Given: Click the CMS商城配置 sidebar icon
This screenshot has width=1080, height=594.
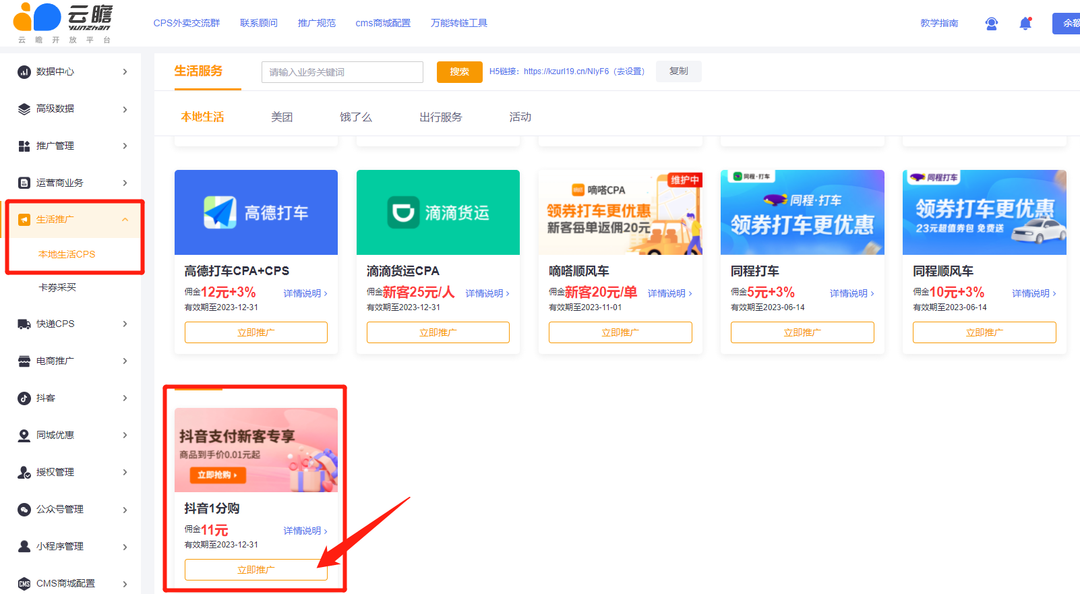Looking at the screenshot, I should click(x=24, y=584).
